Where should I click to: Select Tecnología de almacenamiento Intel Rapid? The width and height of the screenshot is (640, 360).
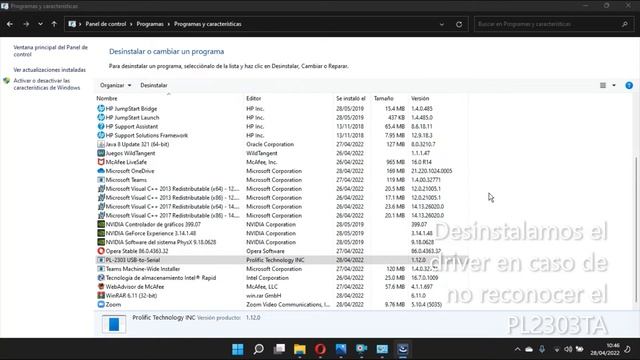coord(281,278)
